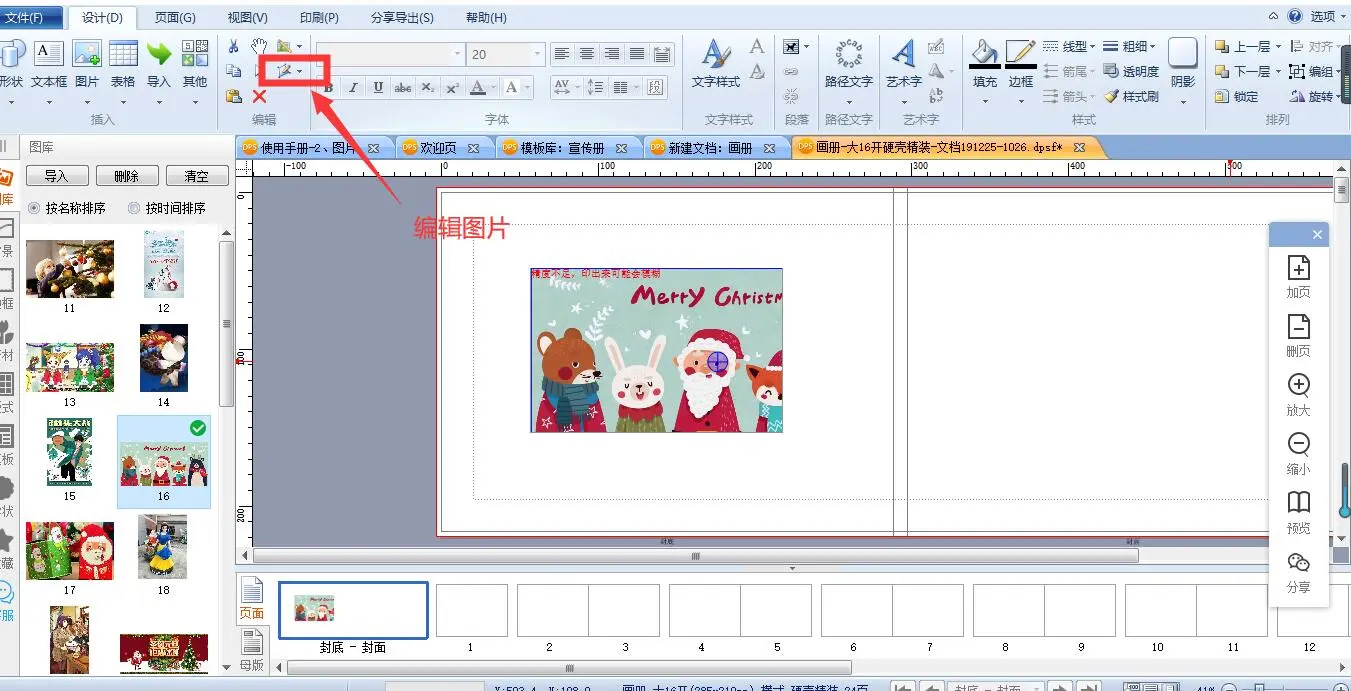This screenshot has height=691, width=1351.
Task: Expand the 粗细 line weight dropdown
Action: click(x=1153, y=46)
